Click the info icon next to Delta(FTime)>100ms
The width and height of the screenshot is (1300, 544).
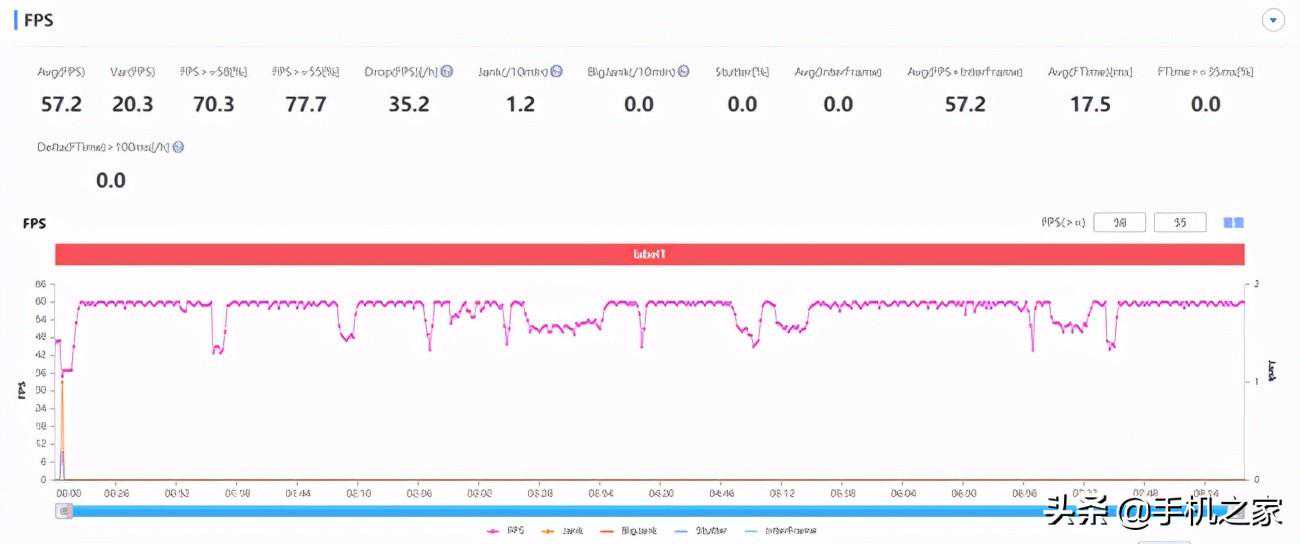click(x=178, y=147)
